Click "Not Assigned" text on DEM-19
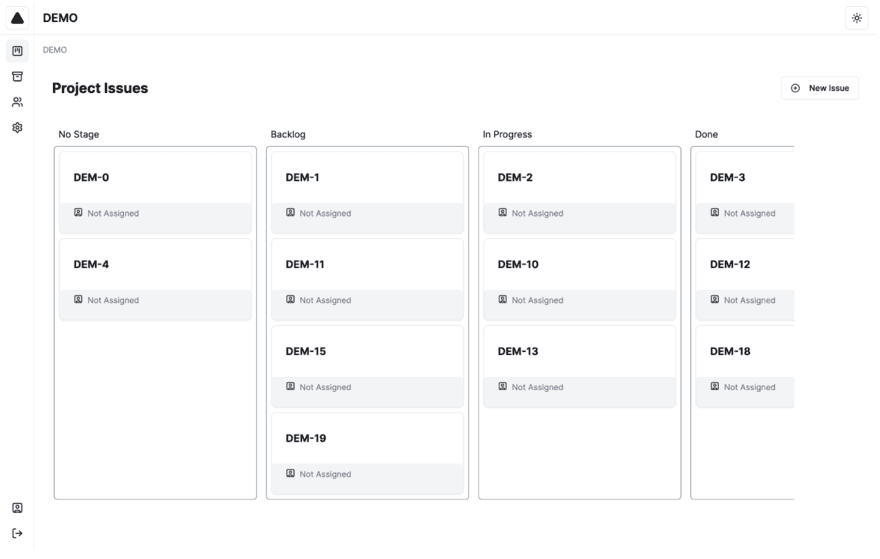Screen dimensions: 880x559 click(x=325, y=474)
